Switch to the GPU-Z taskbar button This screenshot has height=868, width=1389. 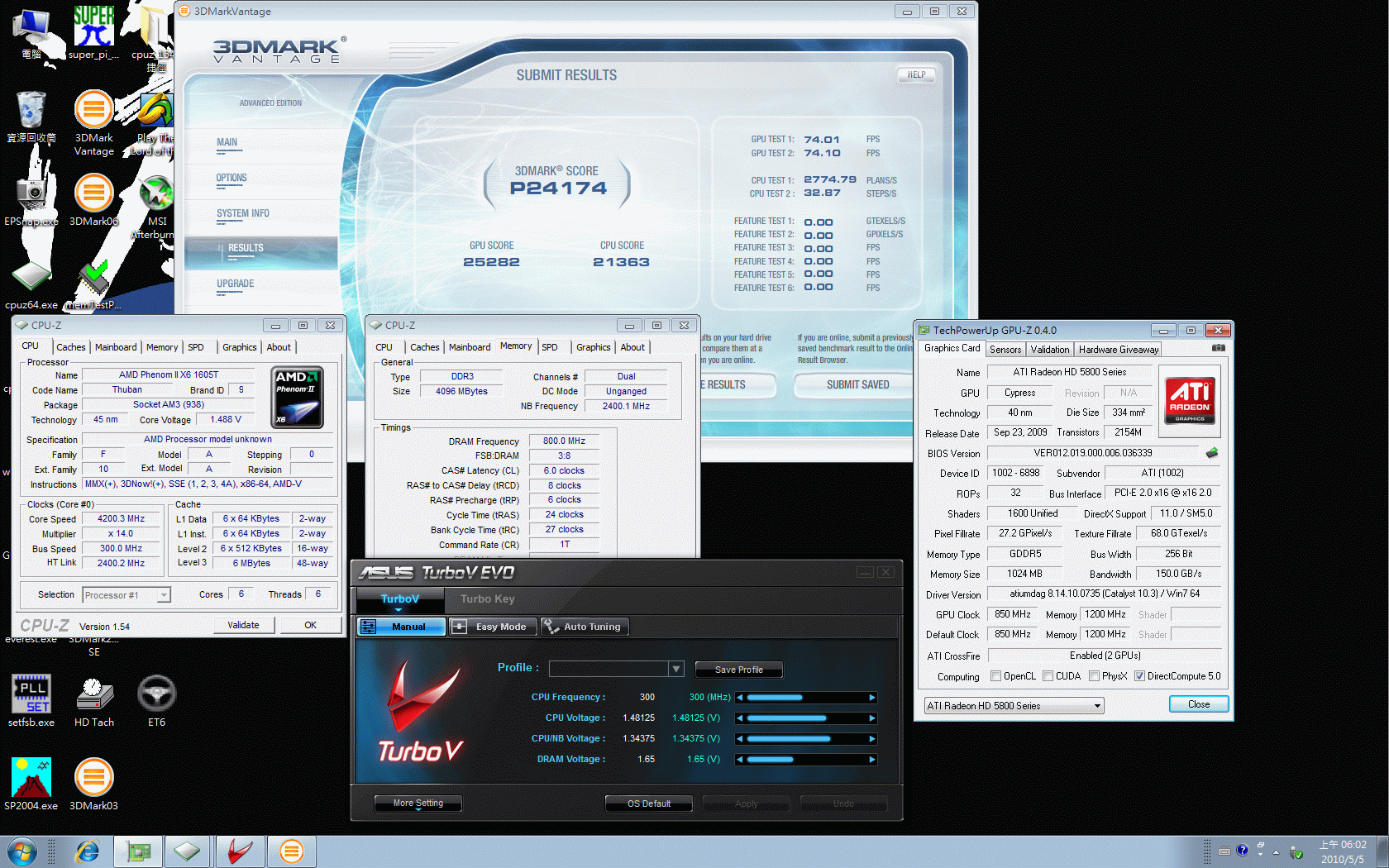coord(137,851)
